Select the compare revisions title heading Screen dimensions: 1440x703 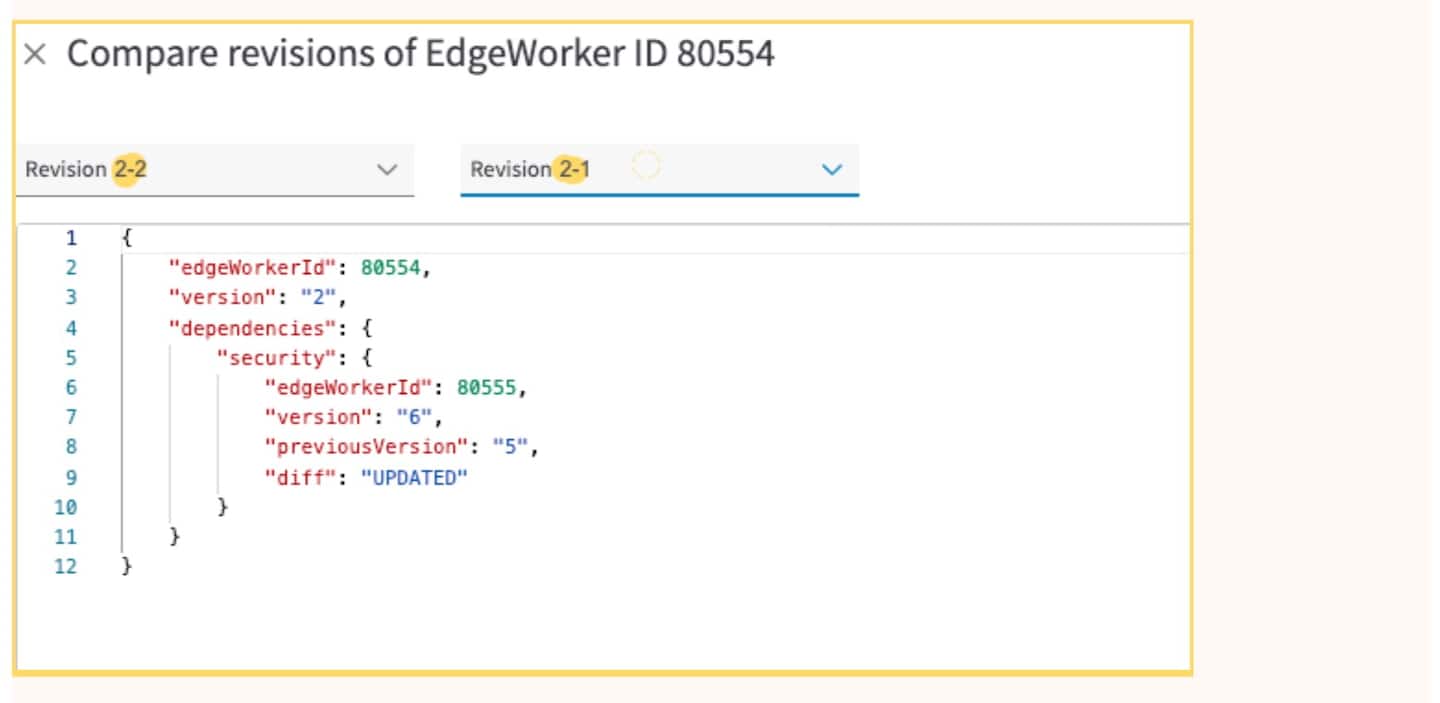pos(420,54)
